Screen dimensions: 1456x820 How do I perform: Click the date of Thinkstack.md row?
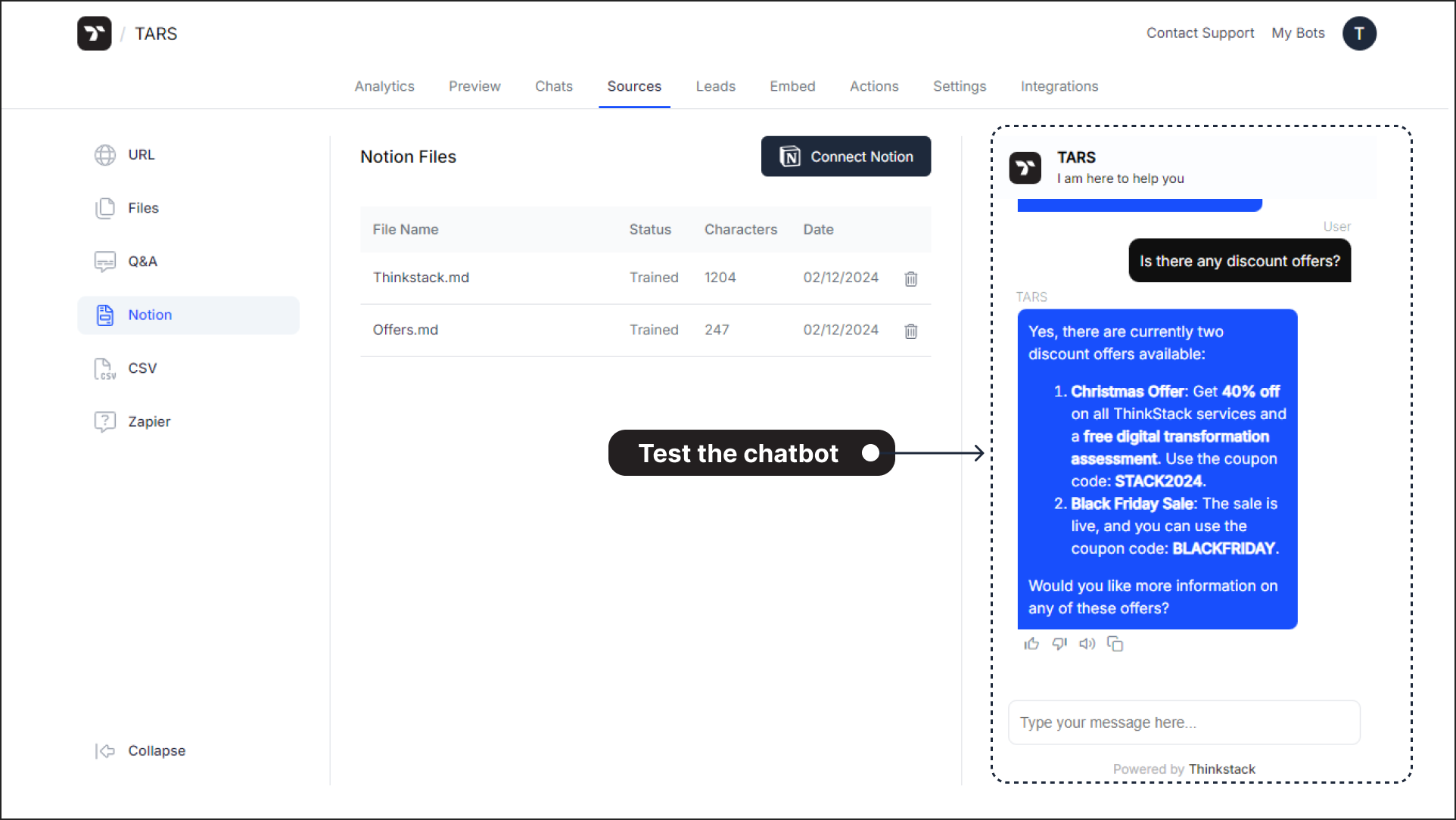[x=841, y=278]
